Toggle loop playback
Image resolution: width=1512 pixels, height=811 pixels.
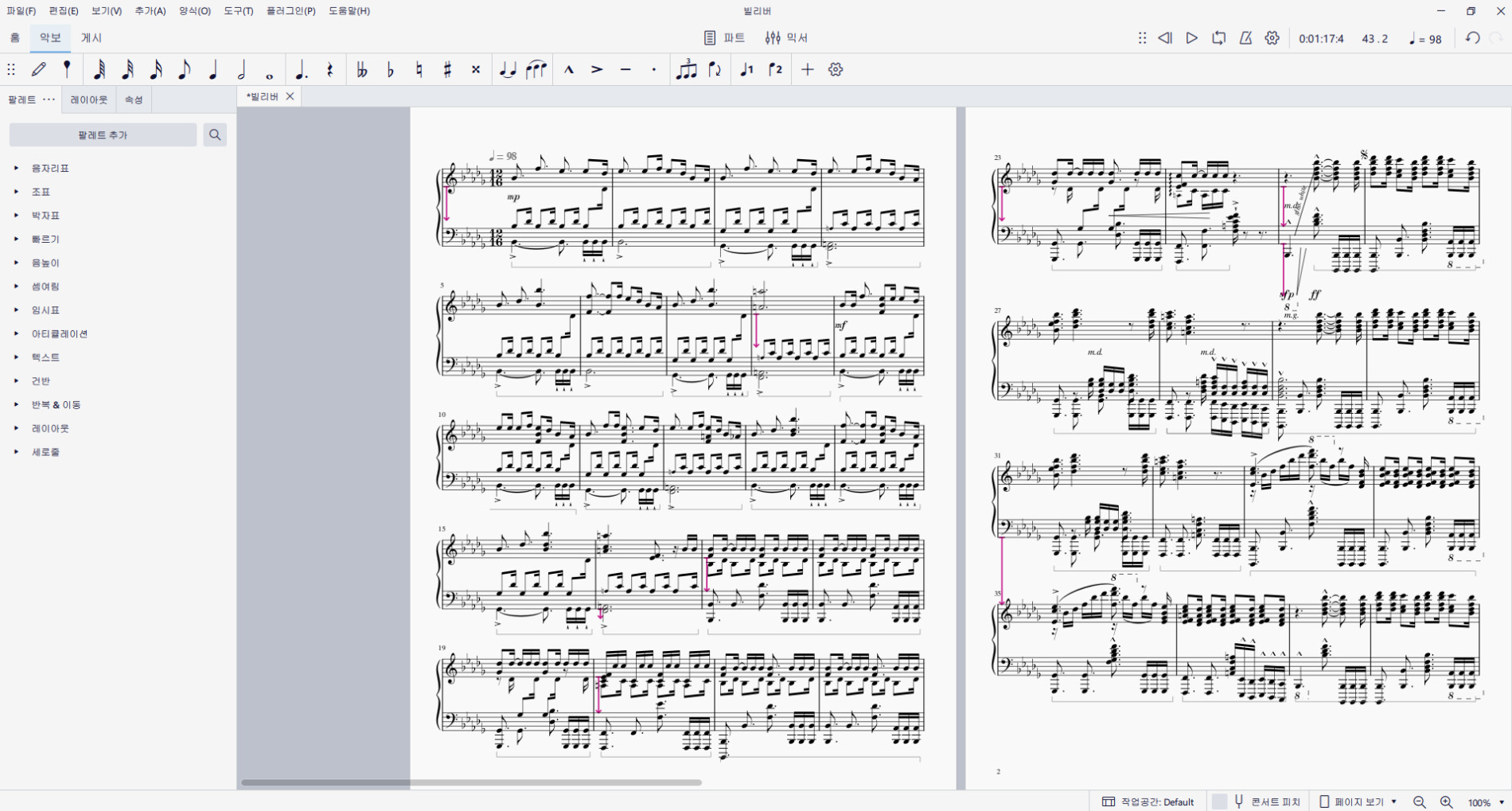[1218, 38]
